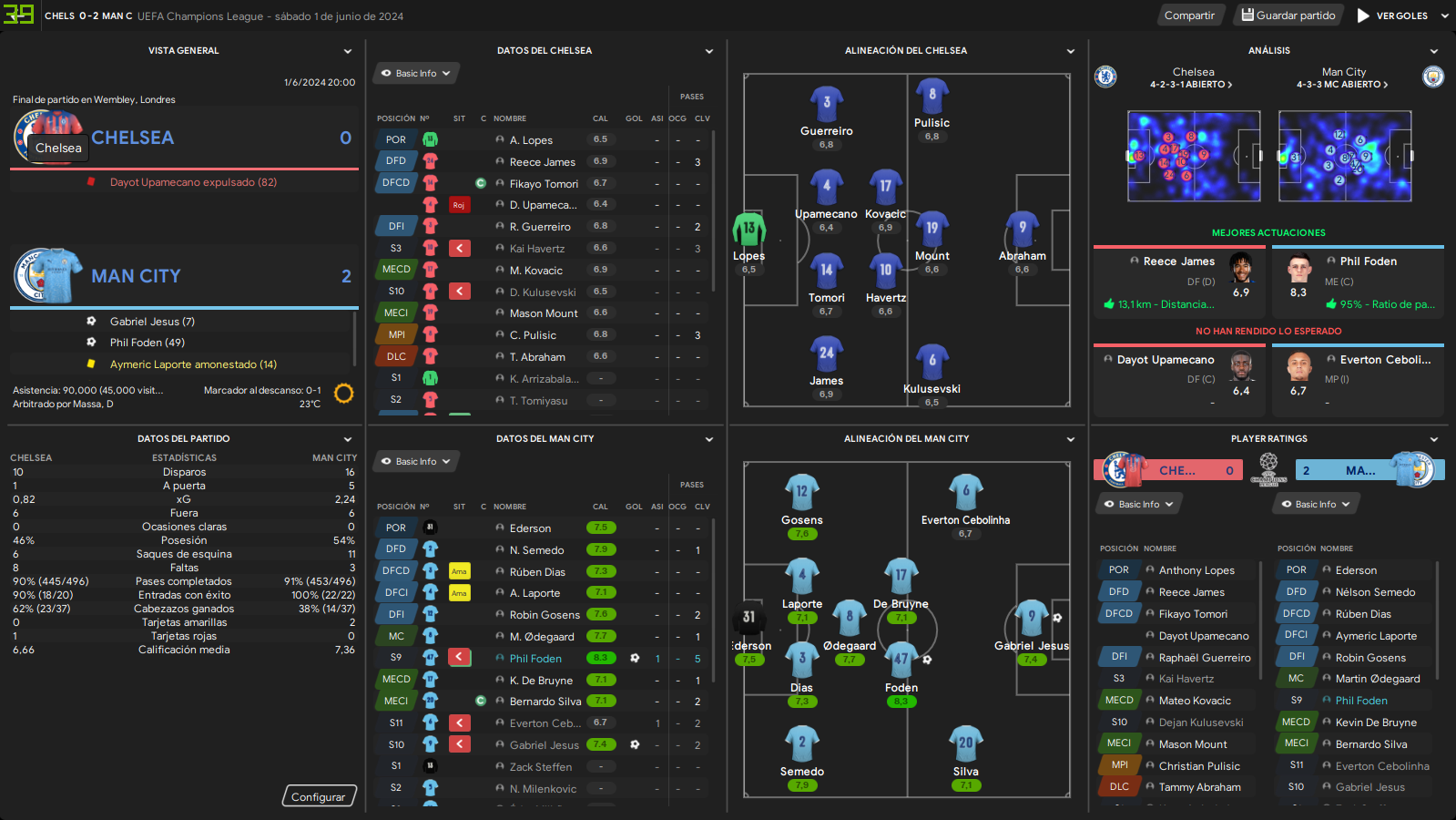Expand the Alineación del Chelsea panel dropdown
Image resolution: width=1456 pixels, height=820 pixels.
pos(1071,51)
